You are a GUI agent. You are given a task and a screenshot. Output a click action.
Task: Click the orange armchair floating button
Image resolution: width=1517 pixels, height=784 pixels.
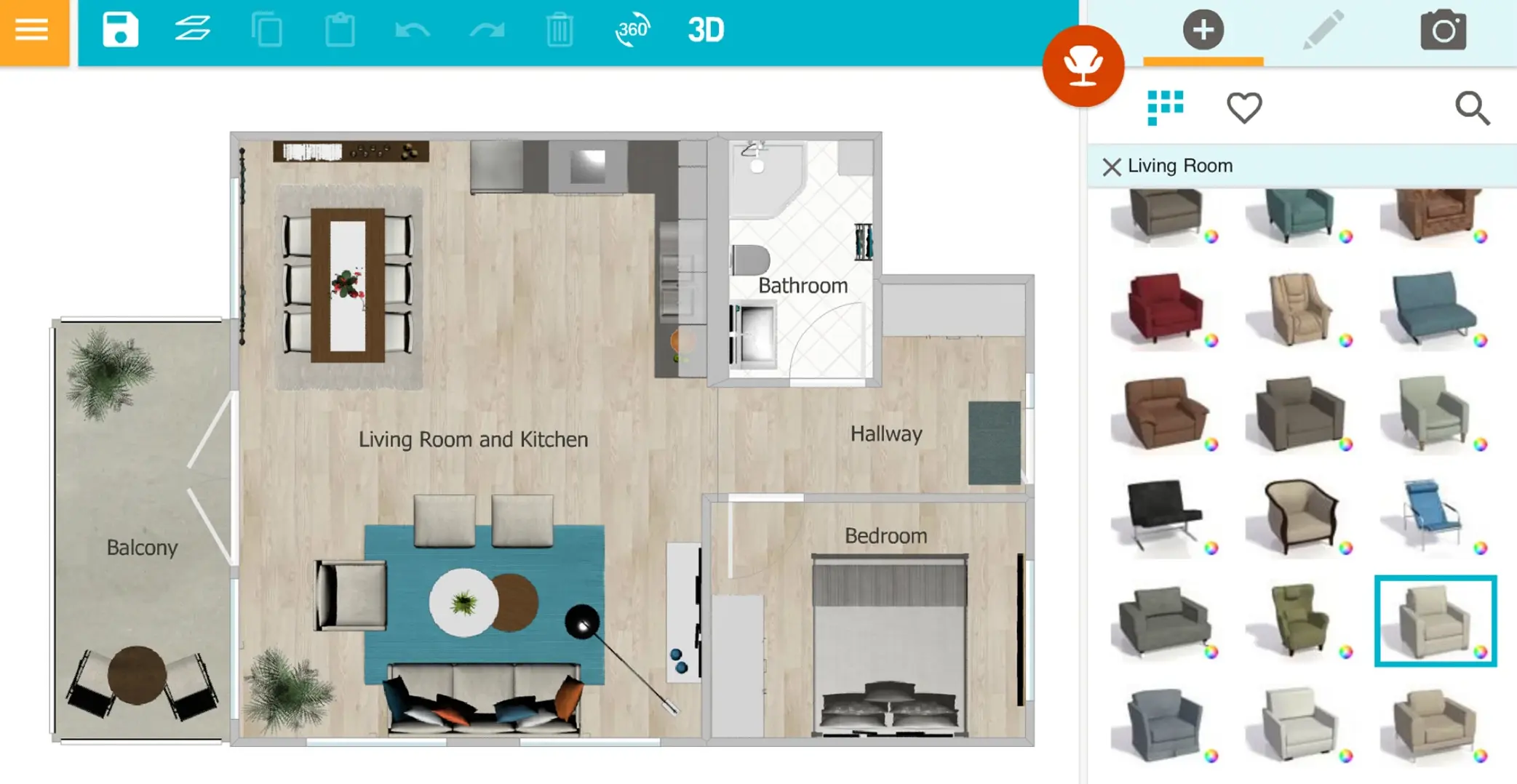(x=1083, y=66)
